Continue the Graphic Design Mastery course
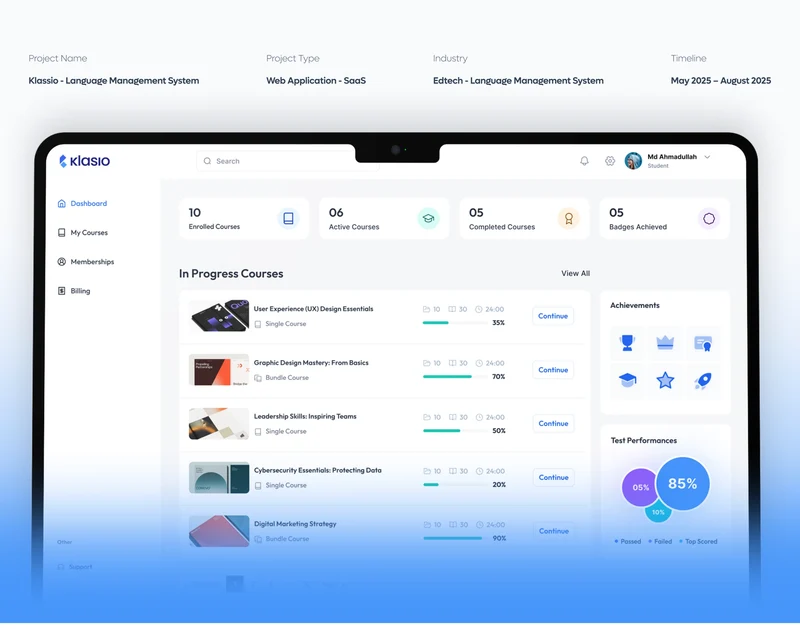Image resolution: width=800 pixels, height=629 pixels. (553, 370)
